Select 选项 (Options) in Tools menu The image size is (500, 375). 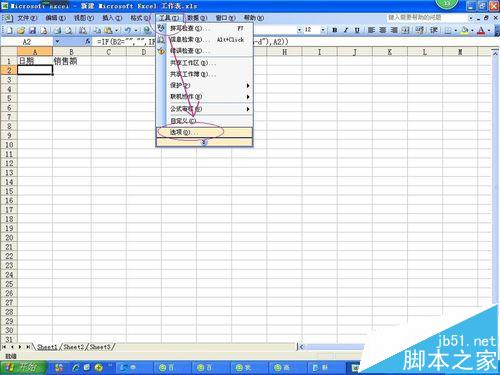pos(204,132)
